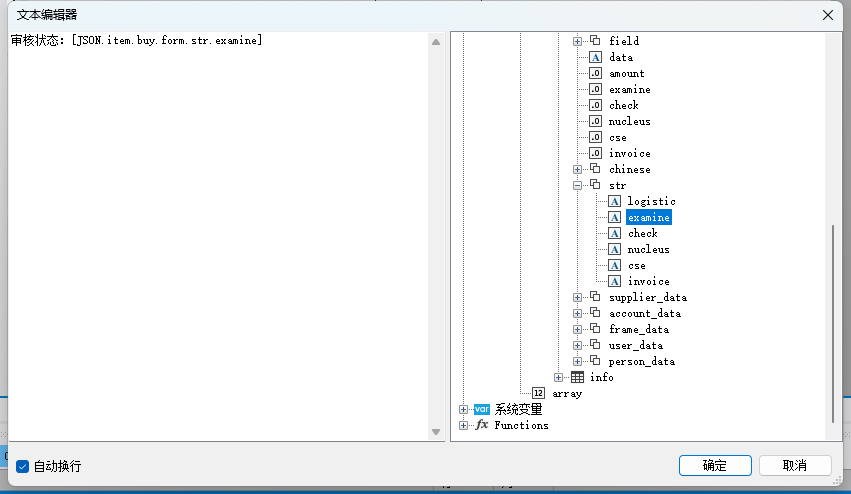Expand the field node in the tree

pos(577,41)
